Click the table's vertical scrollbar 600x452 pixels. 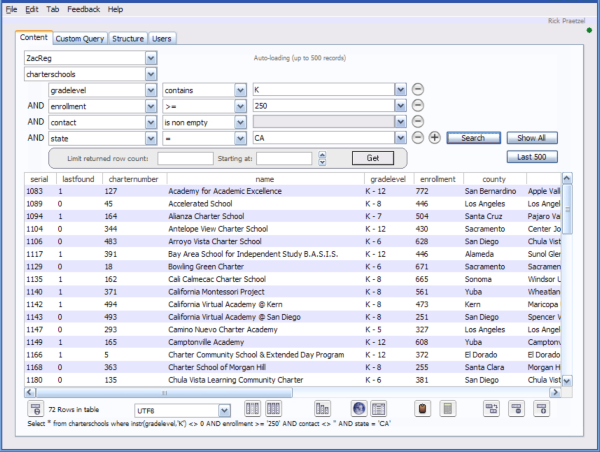567,280
